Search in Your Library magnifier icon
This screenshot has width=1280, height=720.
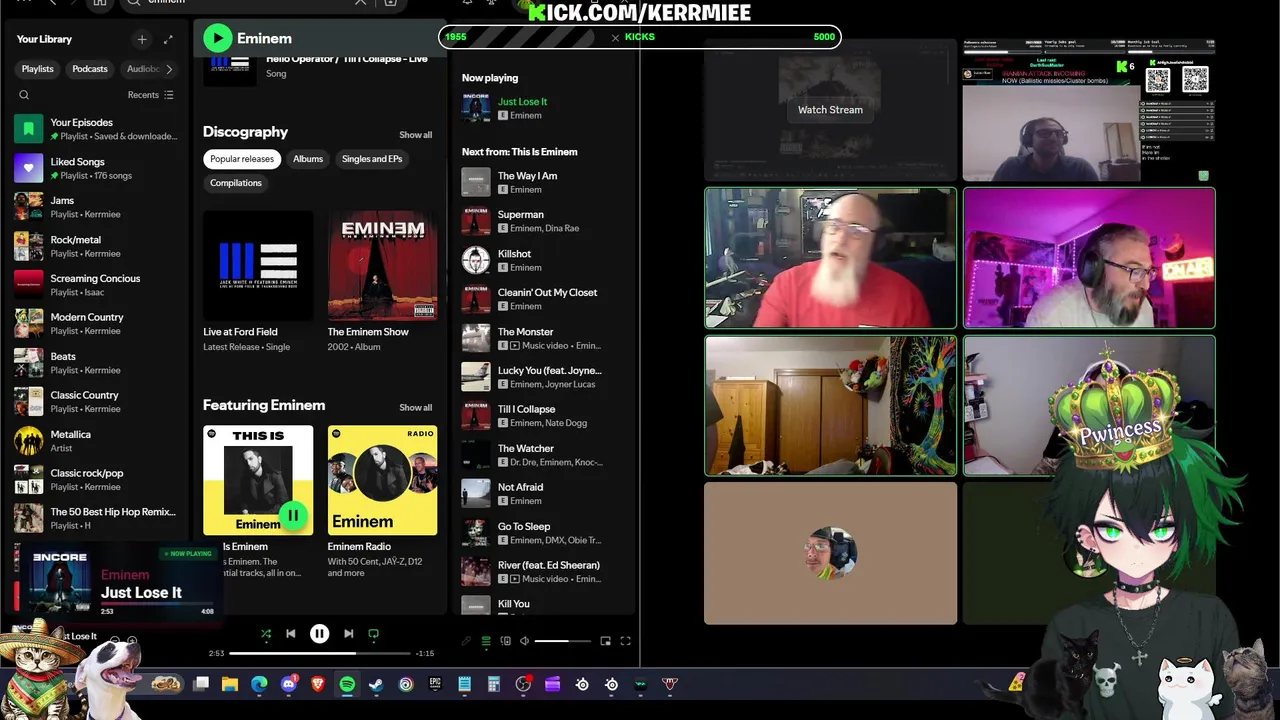click(24, 95)
